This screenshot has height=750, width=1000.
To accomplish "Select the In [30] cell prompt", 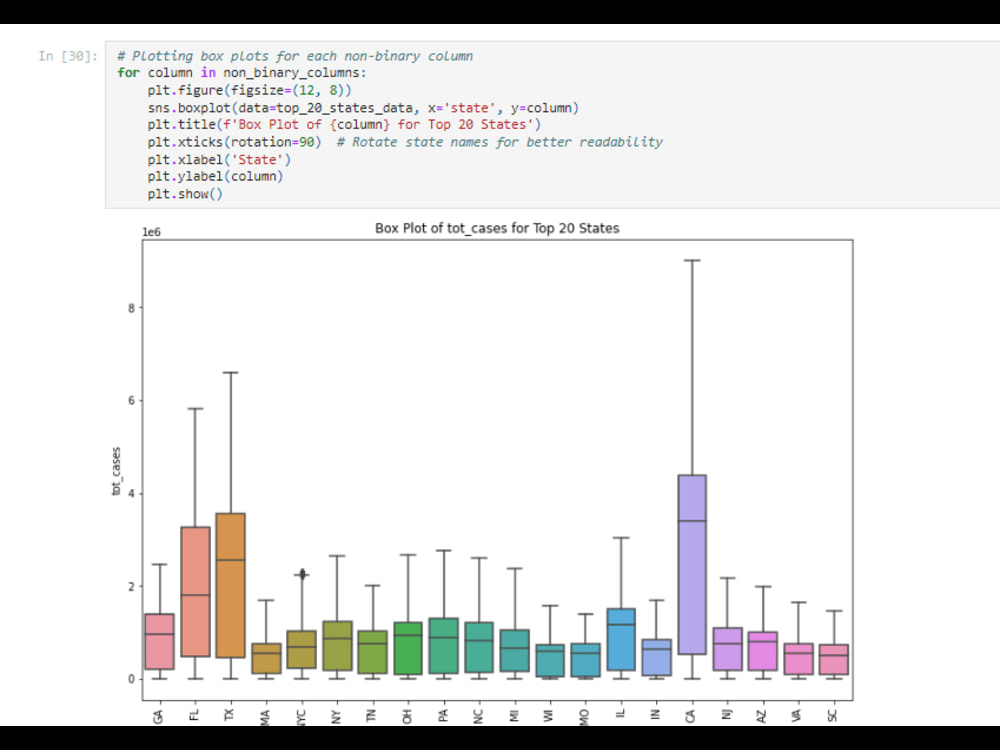I will point(65,56).
